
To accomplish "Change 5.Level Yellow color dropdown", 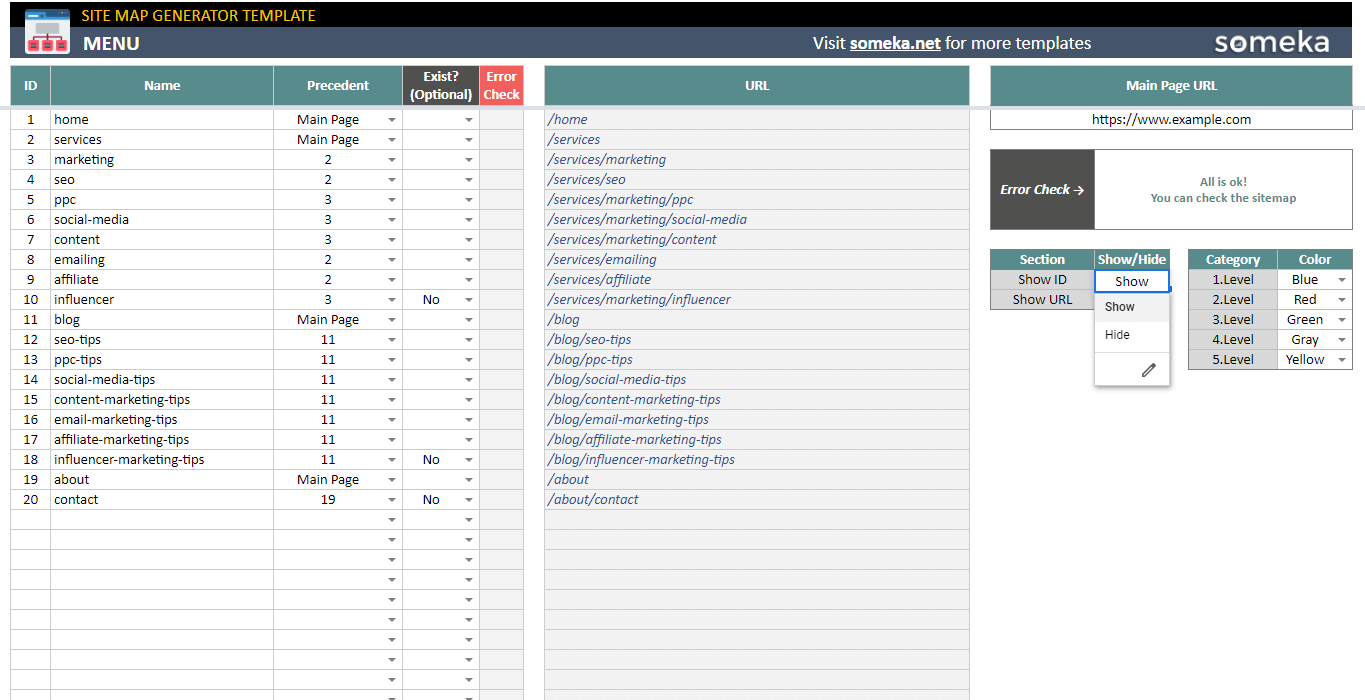I will (x=1342, y=360).
